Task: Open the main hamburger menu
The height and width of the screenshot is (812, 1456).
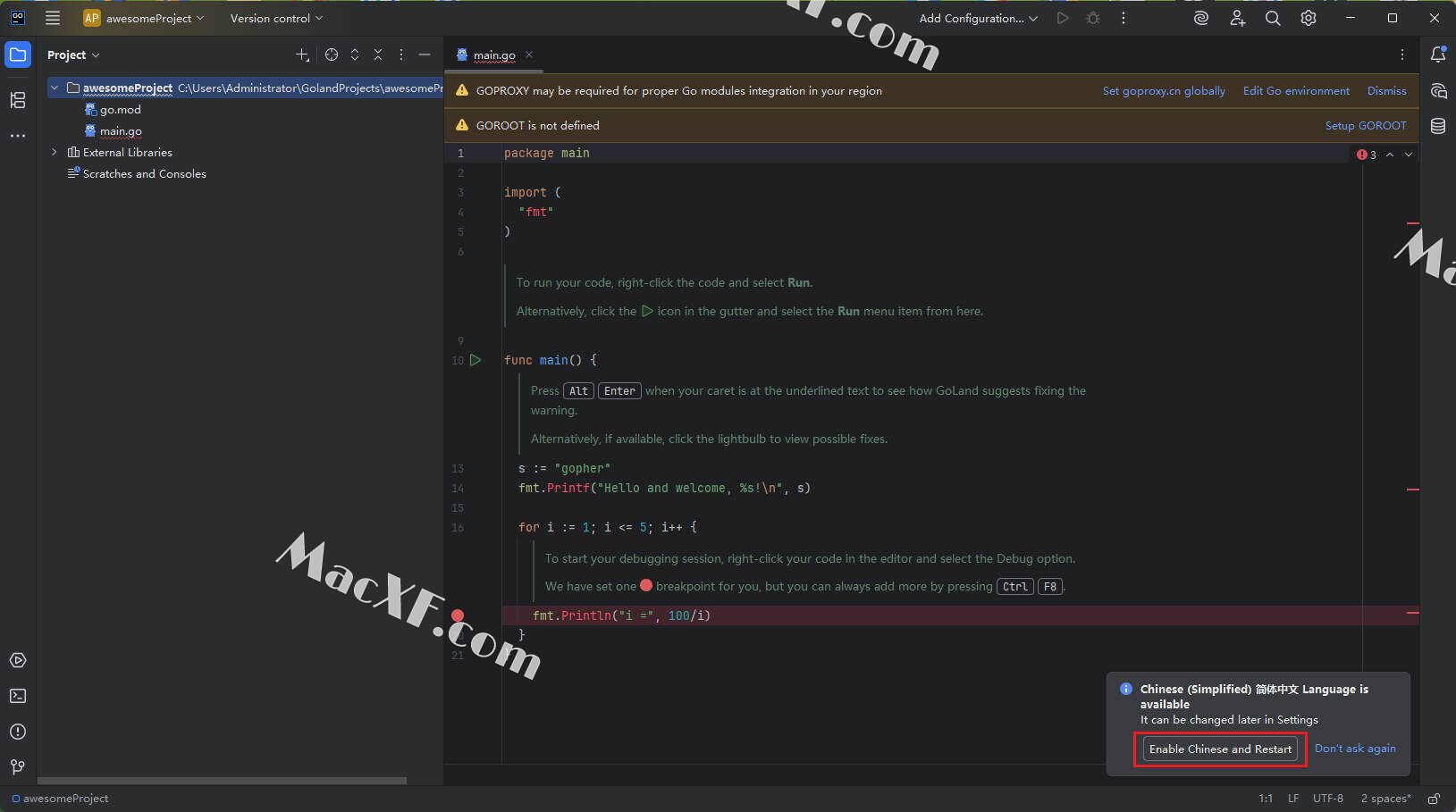Action: click(x=53, y=18)
